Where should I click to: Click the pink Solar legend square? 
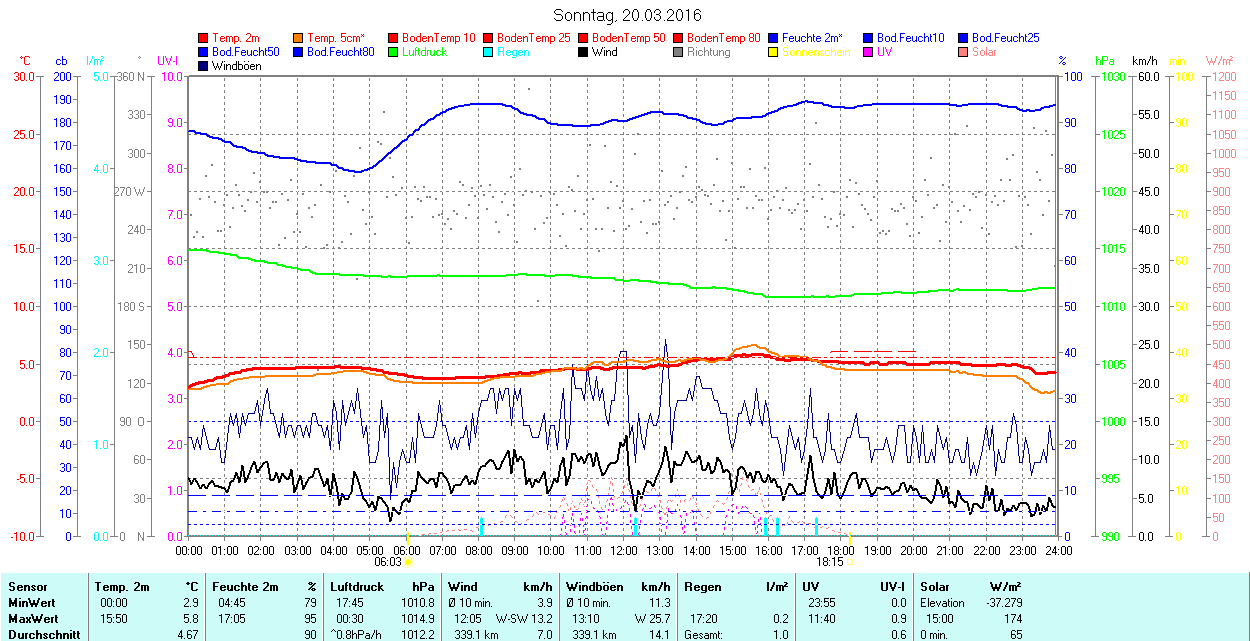tap(963, 52)
